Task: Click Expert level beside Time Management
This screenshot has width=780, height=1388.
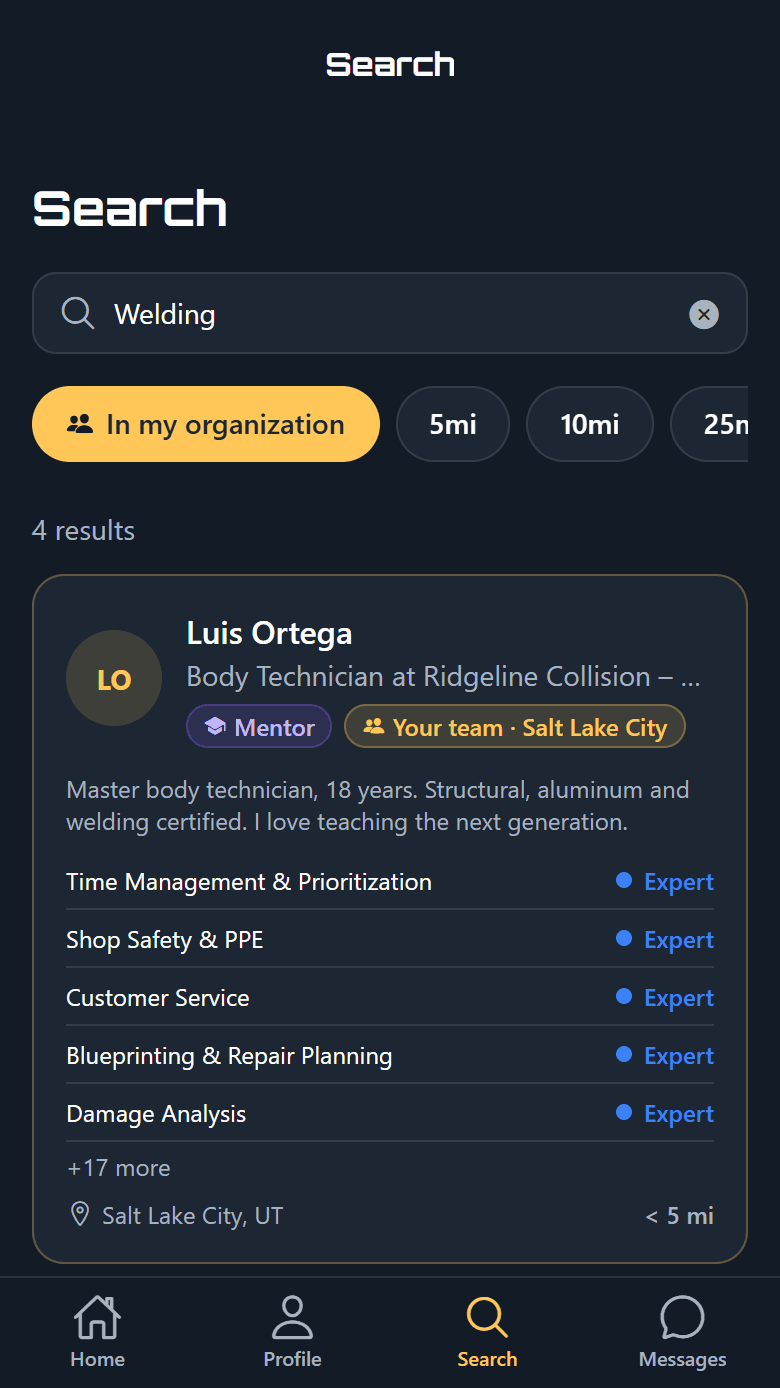Action: (665, 882)
